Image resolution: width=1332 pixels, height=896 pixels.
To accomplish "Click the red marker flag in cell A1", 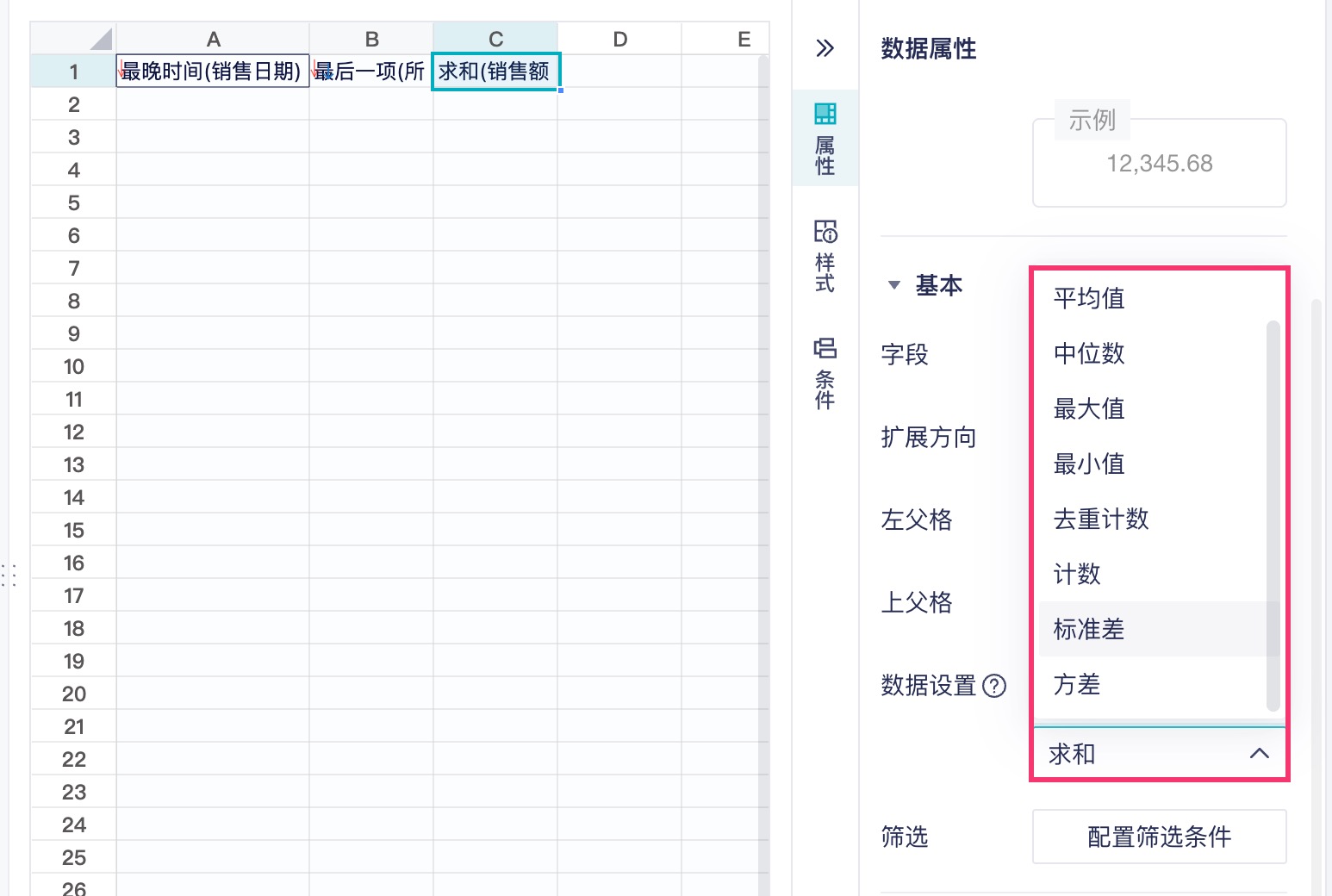I will point(121,65).
